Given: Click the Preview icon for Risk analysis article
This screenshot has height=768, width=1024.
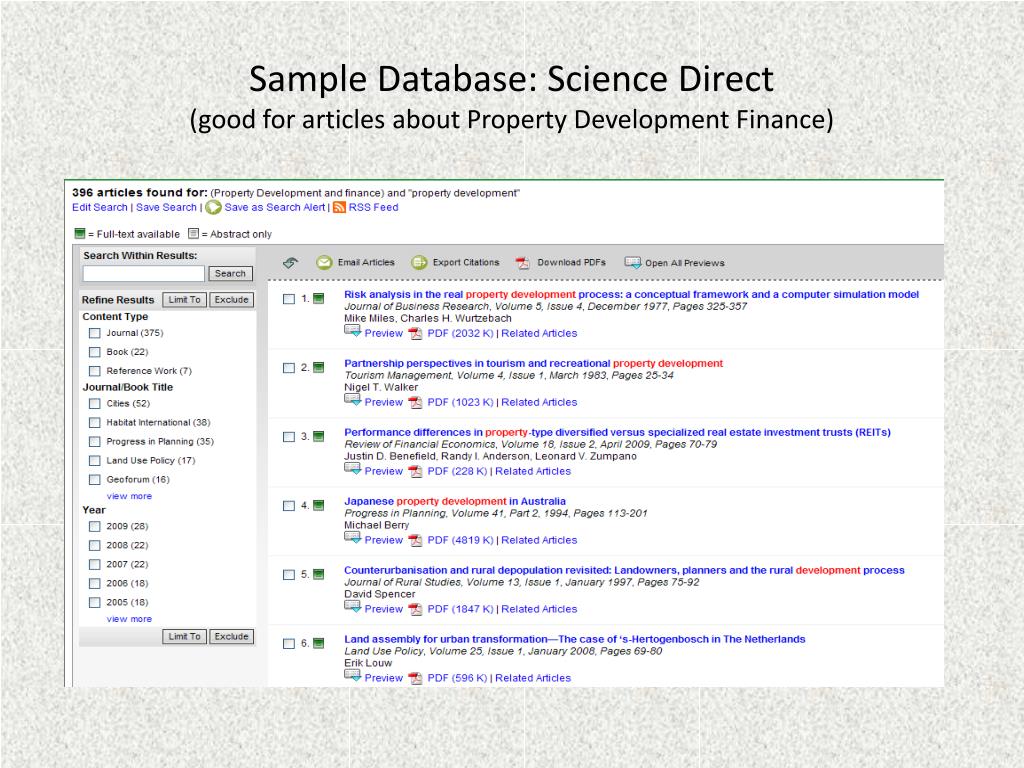Looking at the screenshot, I should (353, 331).
